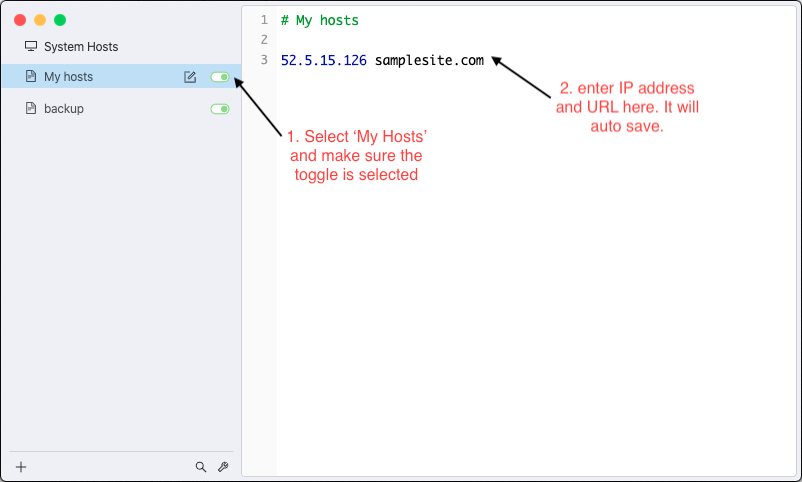Toggle the My hosts switch off
The width and height of the screenshot is (802, 482).
220,77
